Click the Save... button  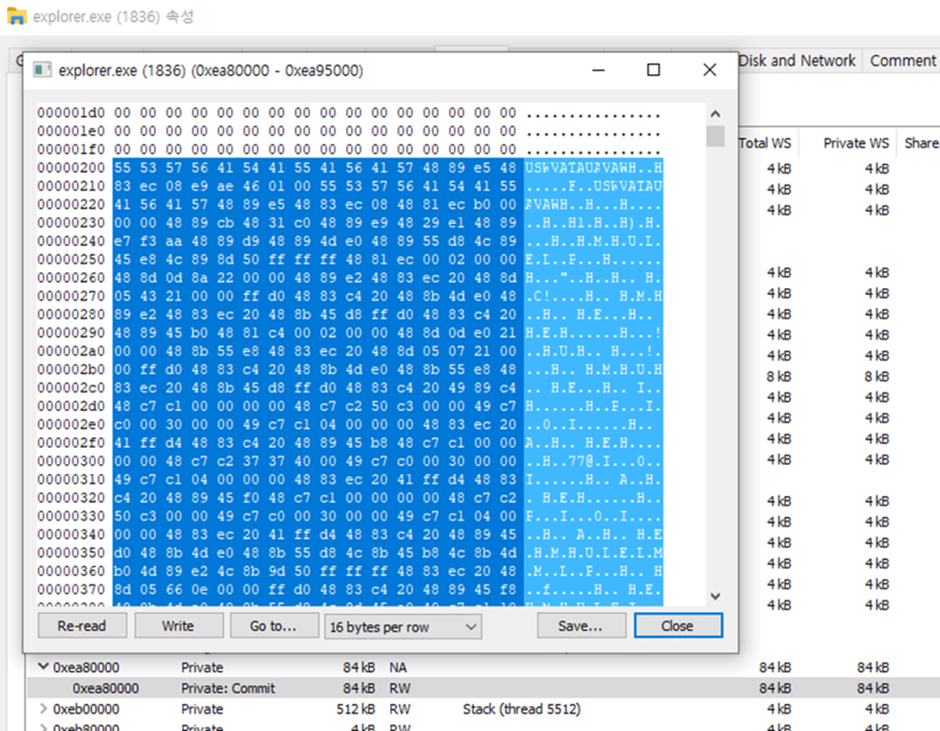click(580, 625)
